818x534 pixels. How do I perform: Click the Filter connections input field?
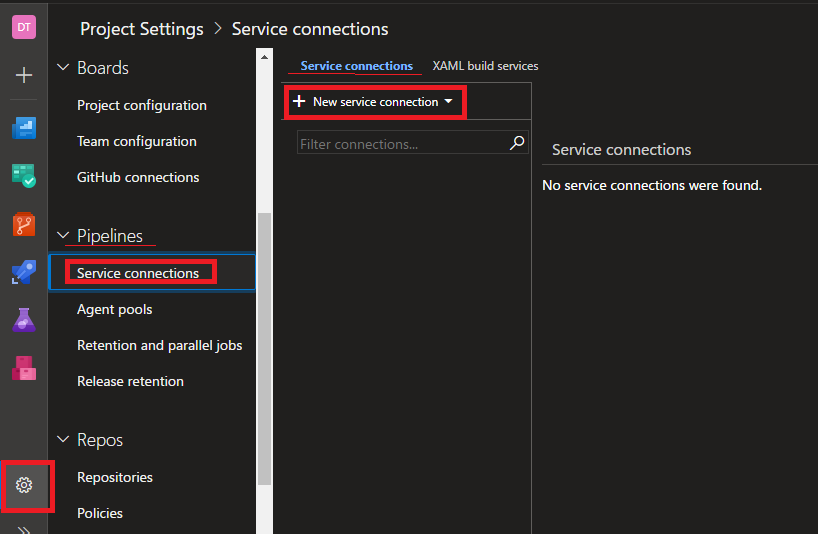coord(400,144)
